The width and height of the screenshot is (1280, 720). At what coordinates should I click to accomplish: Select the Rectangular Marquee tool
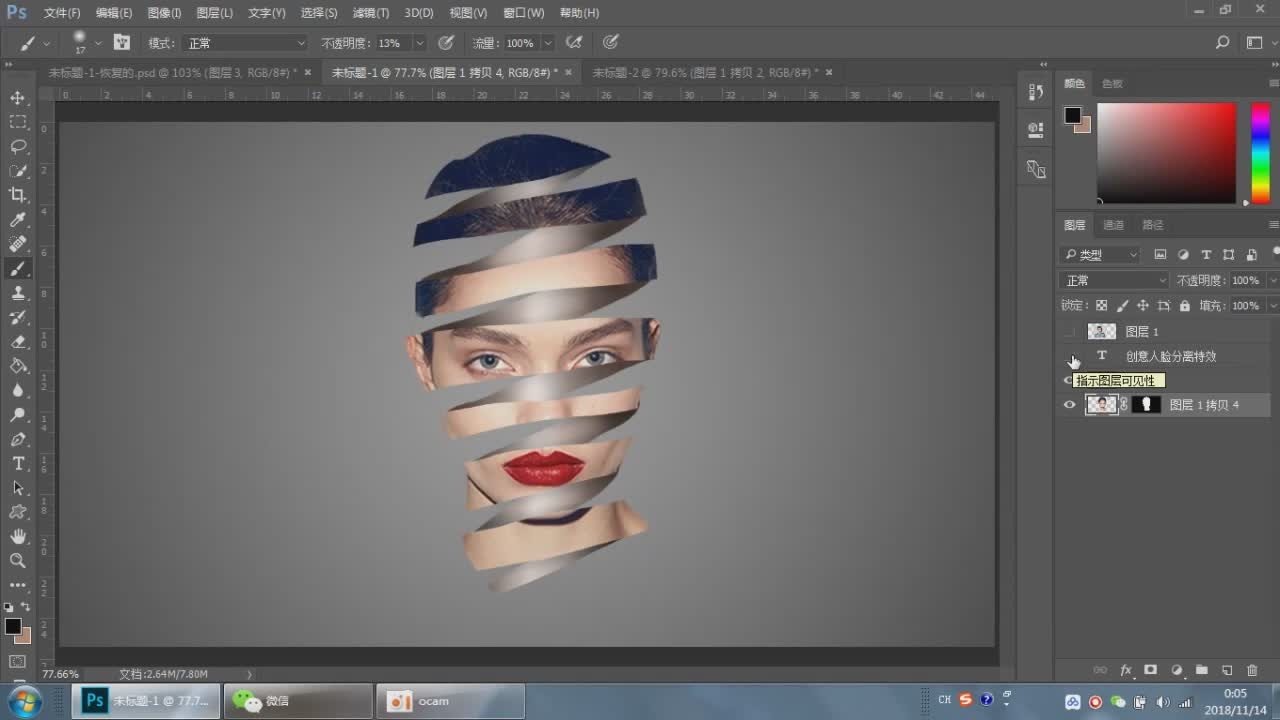(x=18, y=122)
